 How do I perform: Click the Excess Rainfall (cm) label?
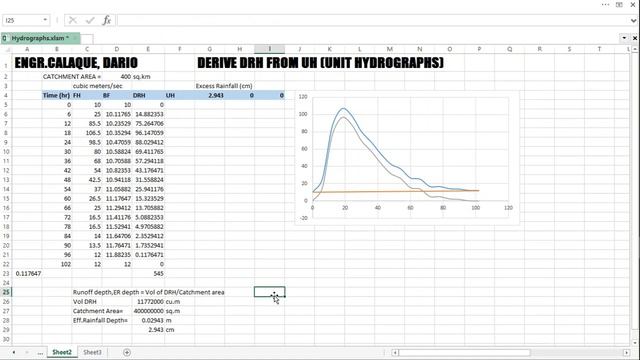point(224,86)
